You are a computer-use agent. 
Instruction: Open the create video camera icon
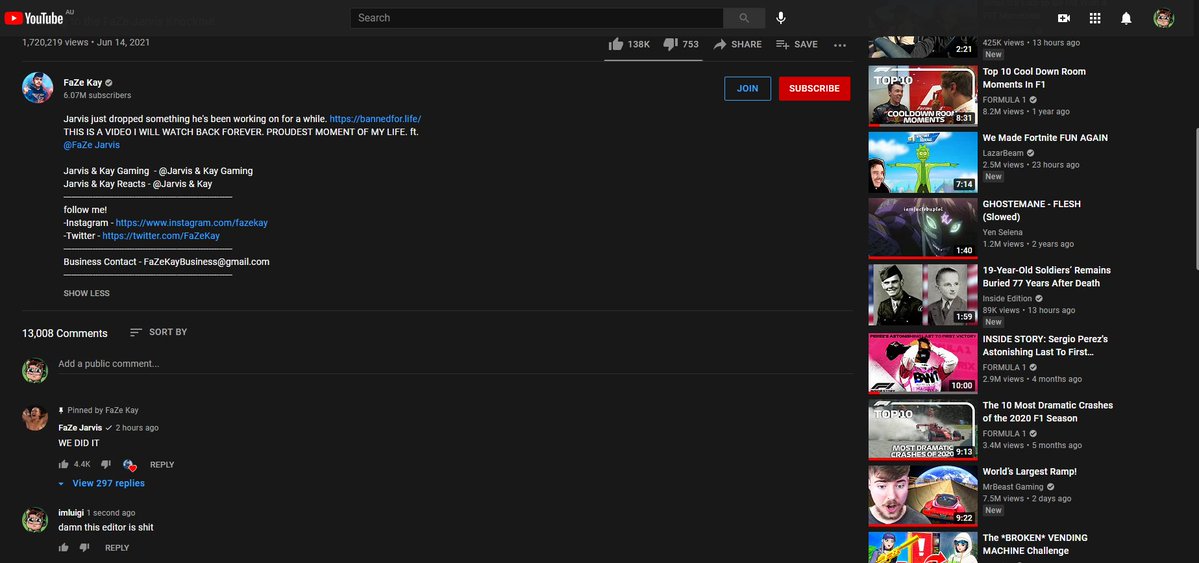1063,18
